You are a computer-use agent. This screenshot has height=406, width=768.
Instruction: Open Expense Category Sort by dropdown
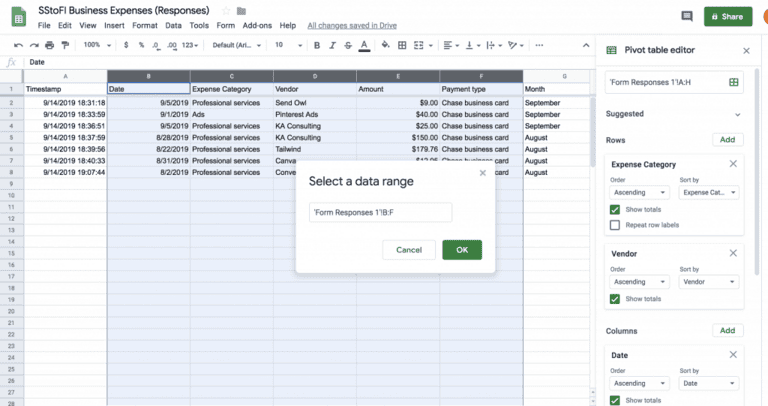(x=709, y=192)
